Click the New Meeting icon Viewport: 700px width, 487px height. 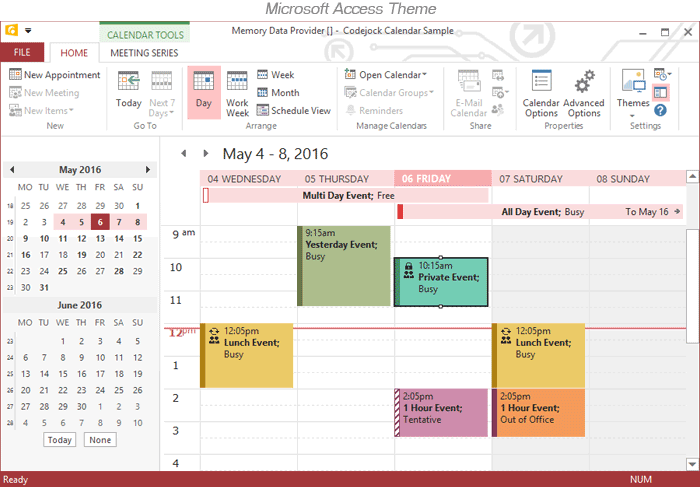[x=15, y=93]
